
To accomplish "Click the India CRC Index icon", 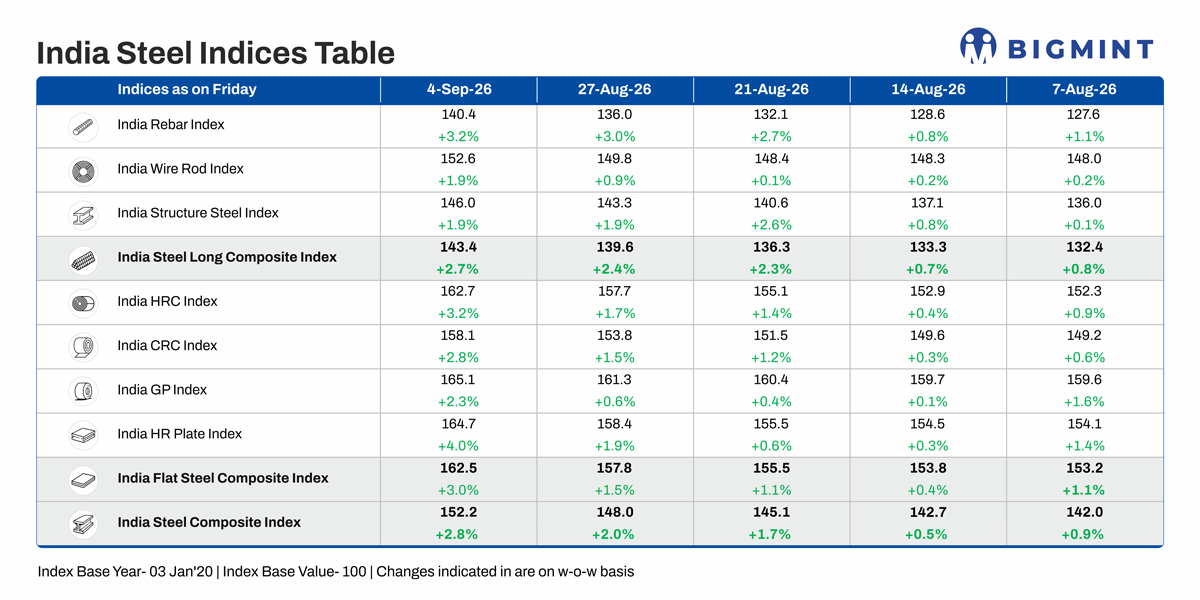I will click(82, 347).
